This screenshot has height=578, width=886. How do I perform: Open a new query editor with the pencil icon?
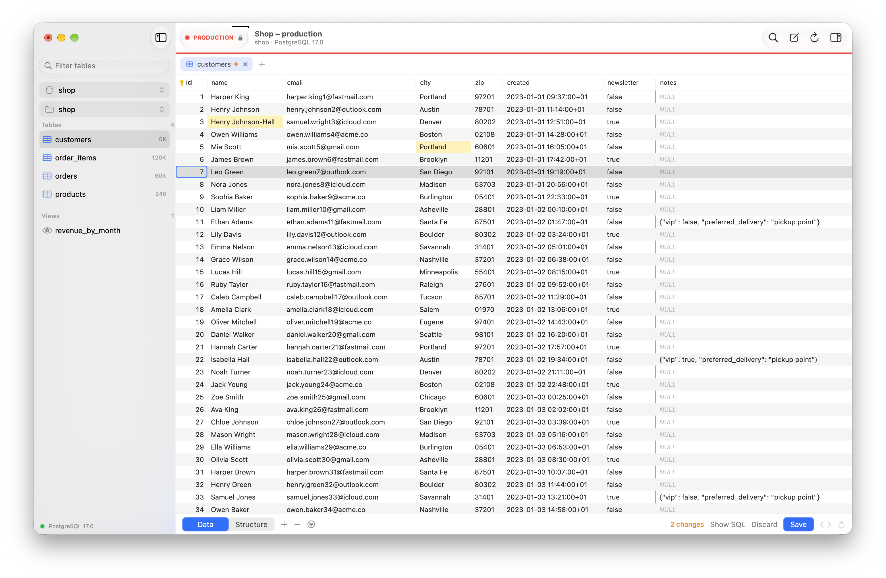coord(794,38)
